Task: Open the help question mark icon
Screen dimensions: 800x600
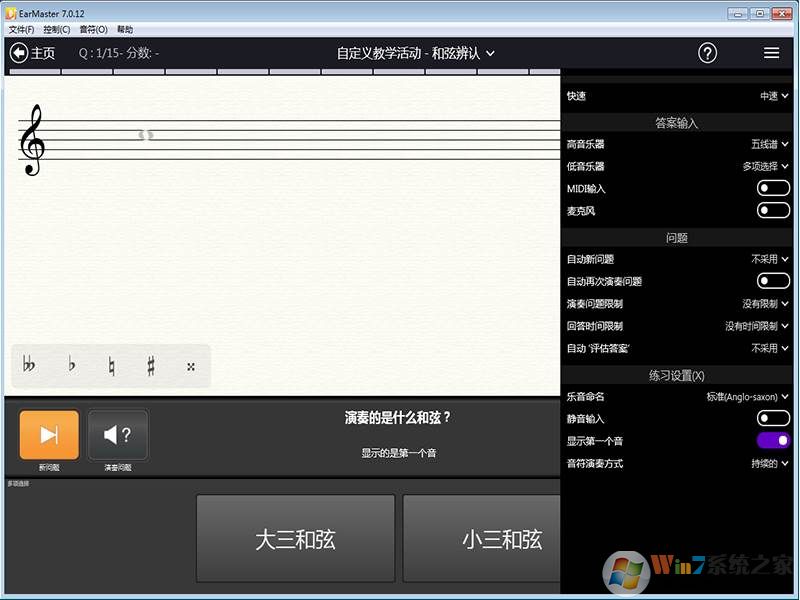Action: tap(707, 53)
